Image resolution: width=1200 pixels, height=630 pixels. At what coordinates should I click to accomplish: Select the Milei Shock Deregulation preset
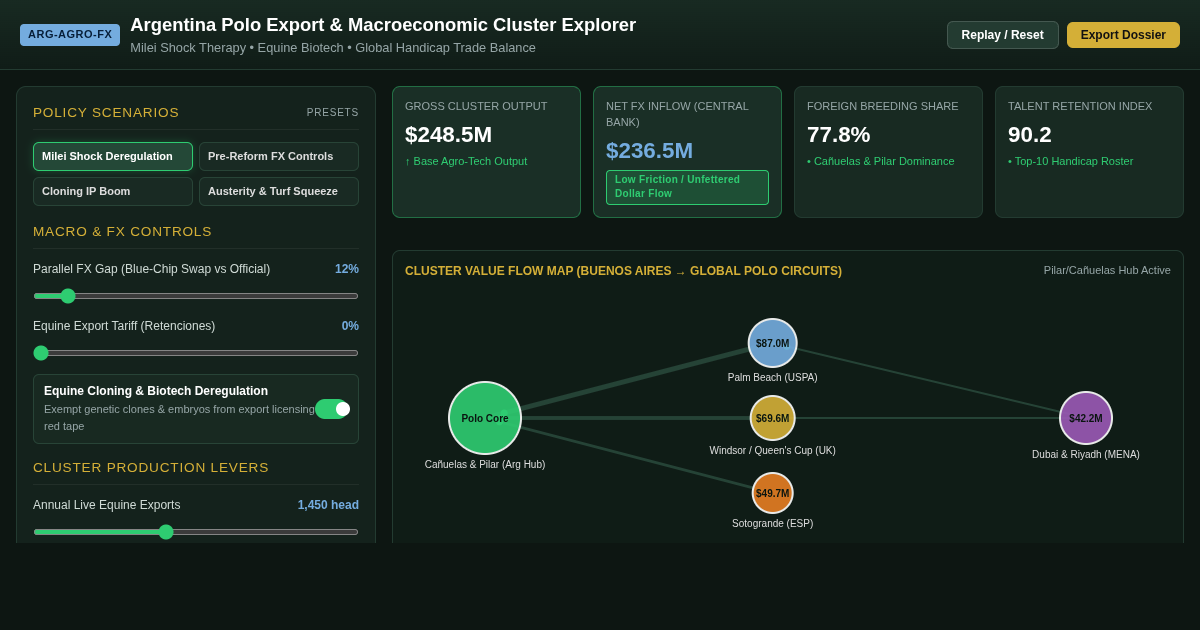click(113, 156)
